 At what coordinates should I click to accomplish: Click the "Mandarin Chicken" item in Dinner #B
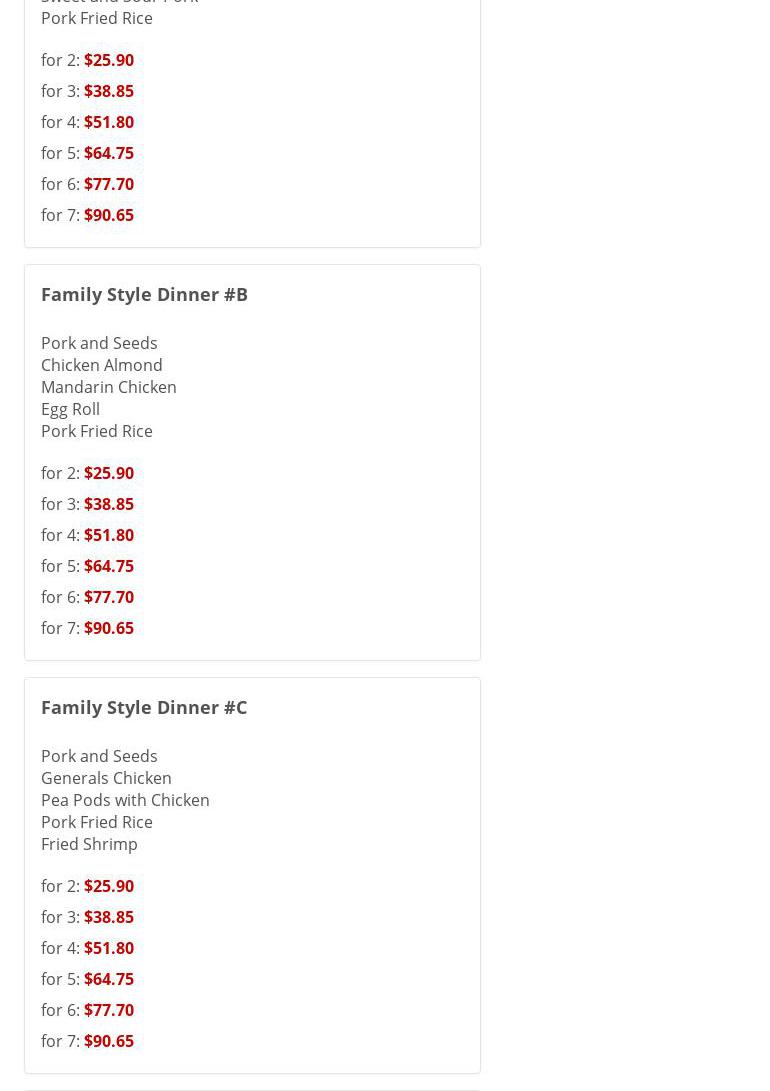tap(109, 387)
